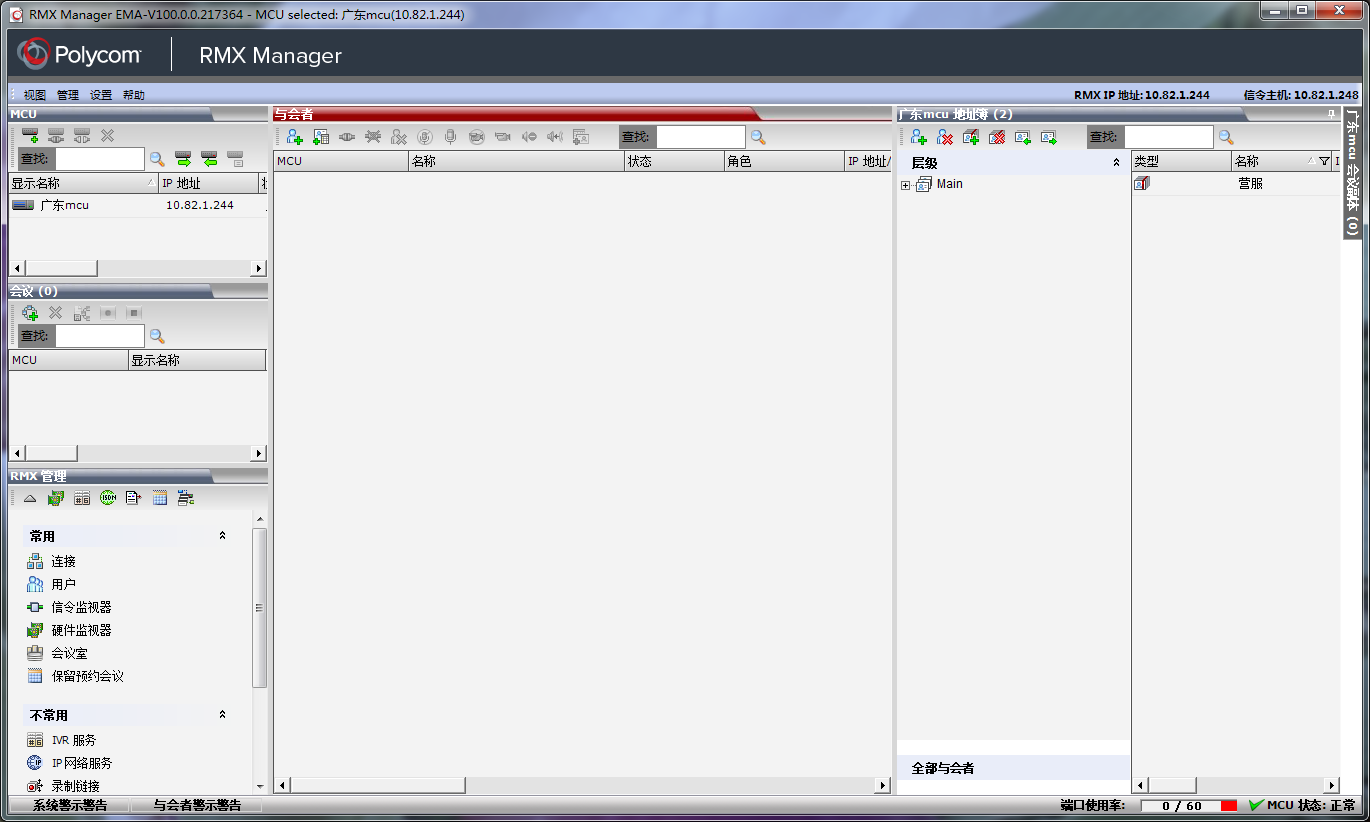The image size is (1370, 822).
Task: Click the add new participant icon in the address book toolbar
Action: pyautogui.click(x=918, y=137)
